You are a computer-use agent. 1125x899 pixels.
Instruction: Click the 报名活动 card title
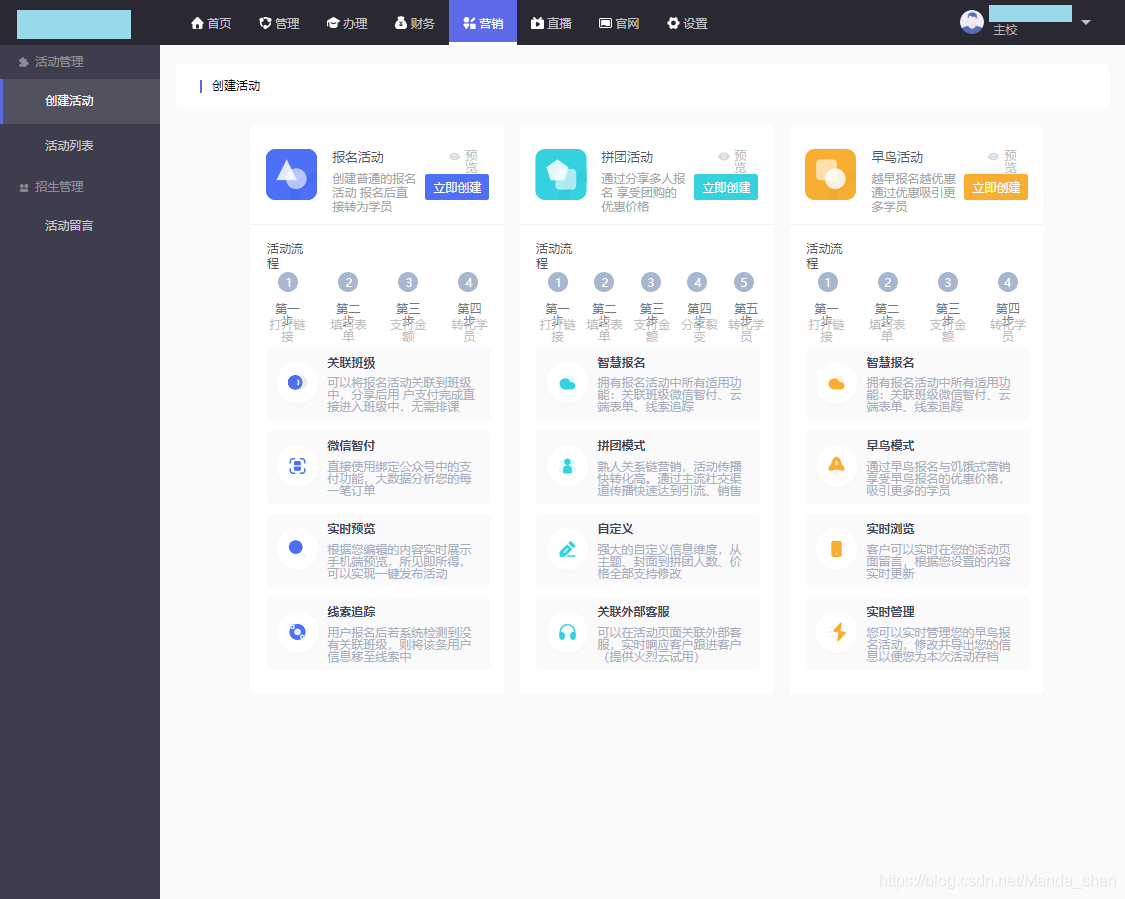357,157
